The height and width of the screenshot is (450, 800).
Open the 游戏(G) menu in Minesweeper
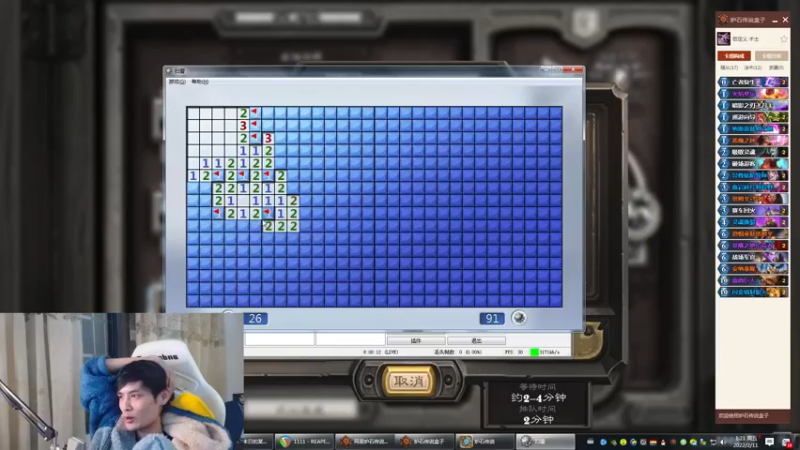(x=177, y=82)
